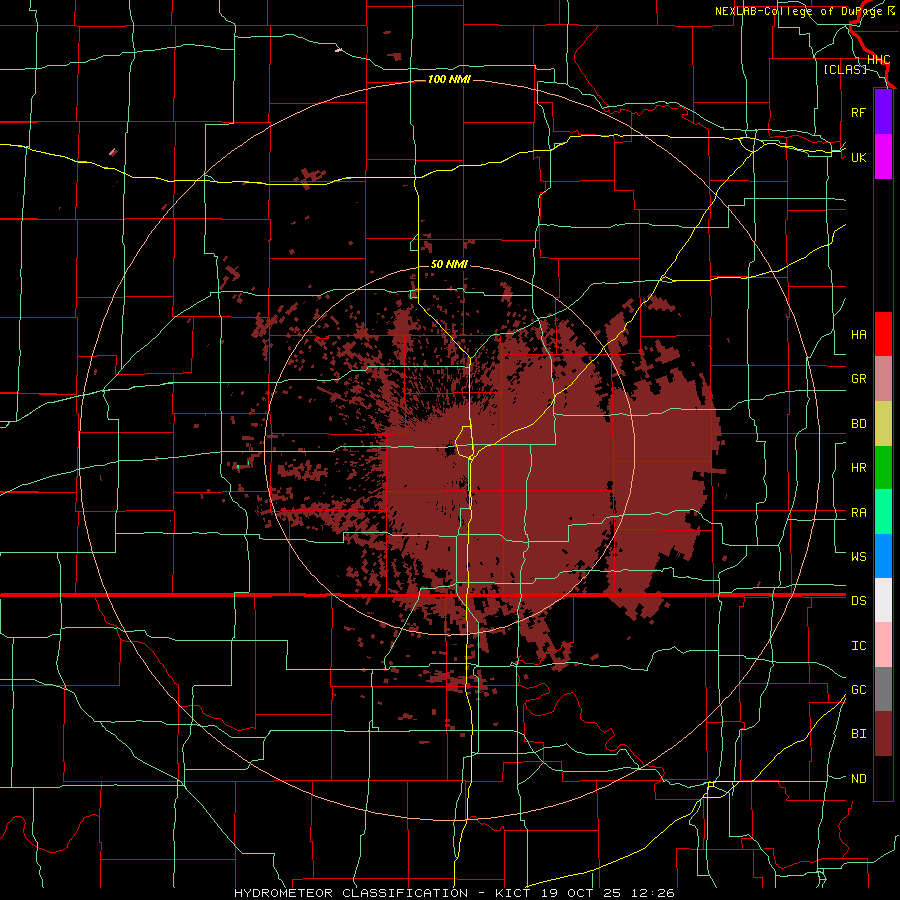Click the RF purple legend swatch

tap(883, 112)
